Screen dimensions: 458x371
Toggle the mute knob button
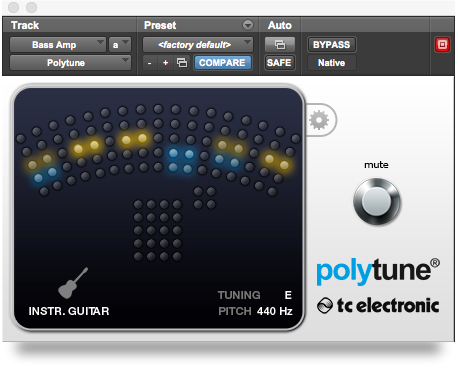pos(377,201)
